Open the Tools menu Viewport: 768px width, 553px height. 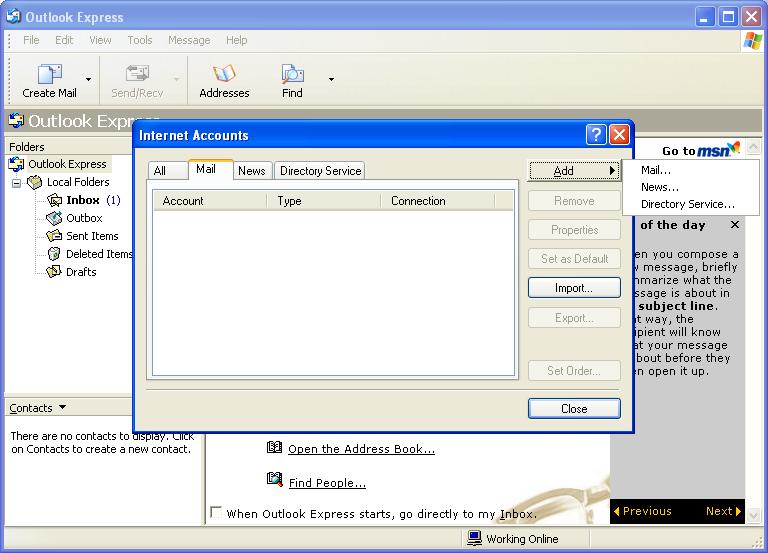140,40
